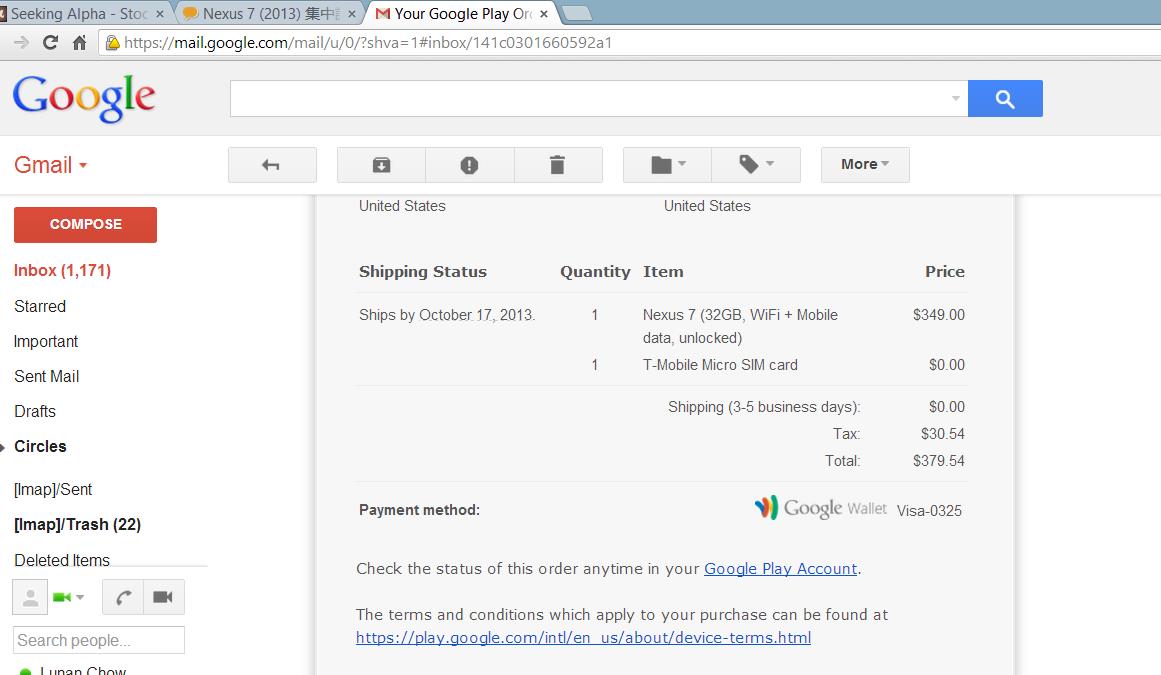Reload the page with the refresh icon
The width and height of the screenshot is (1161, 675).
click(x=50, y=43)
